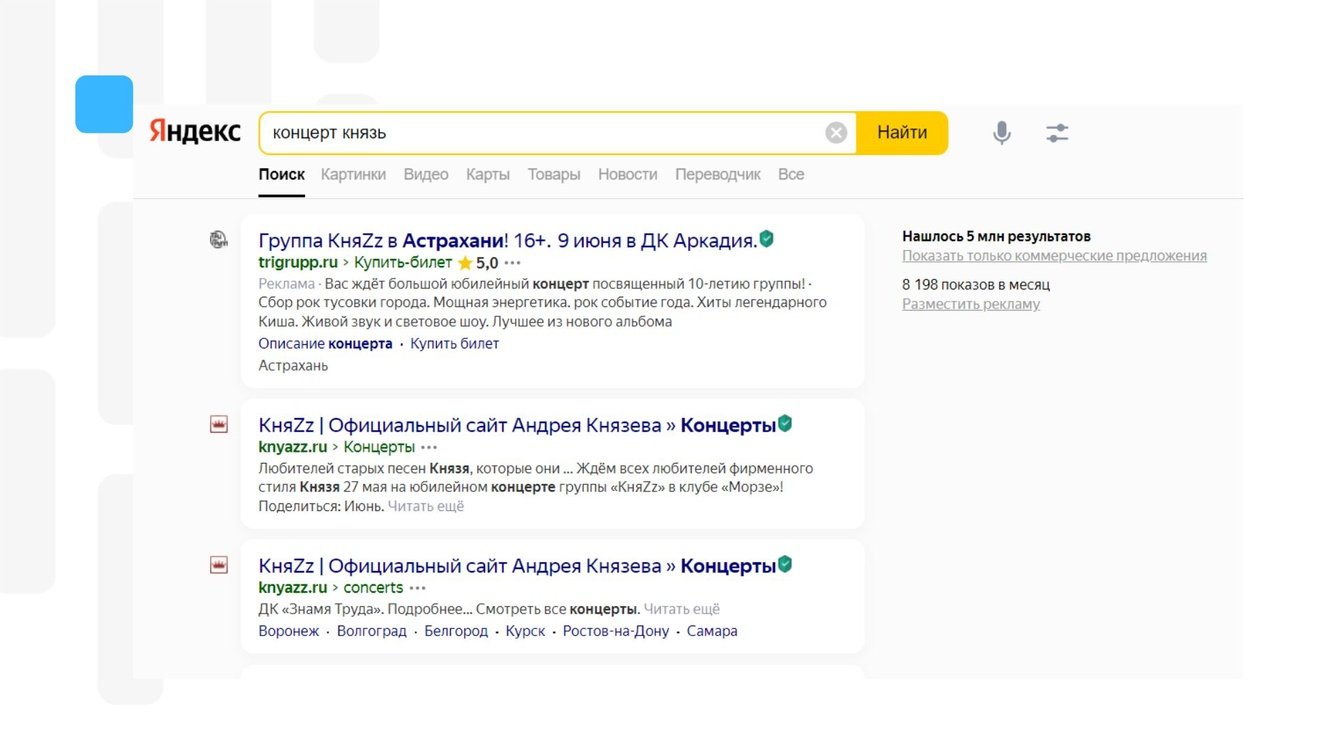Screen dimensions: 1340x754
Task: Click the favicon beside the trigrupp.ru ad
Action: point(218,239)
